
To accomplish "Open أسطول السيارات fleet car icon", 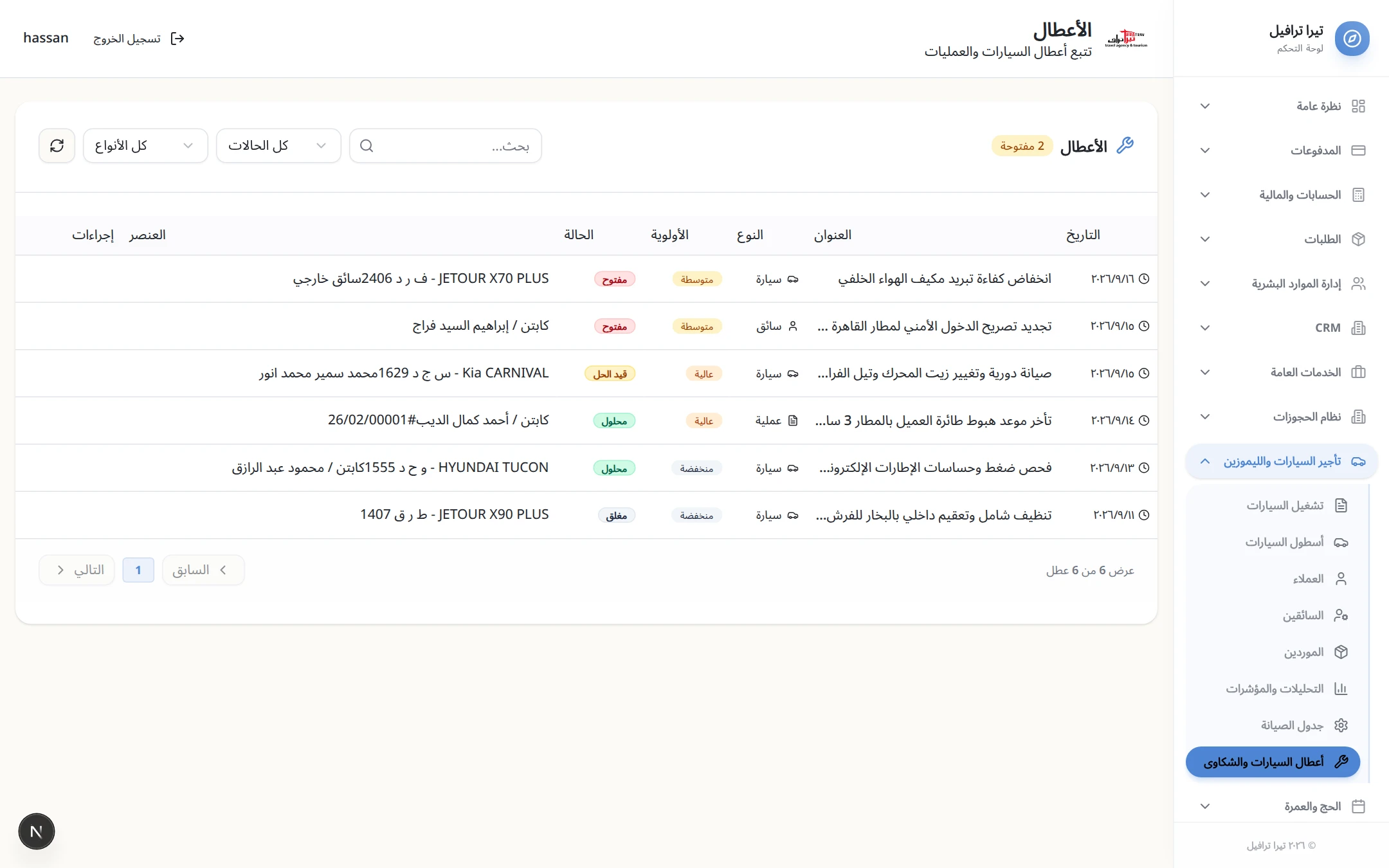I will (x=1341, y=542).
